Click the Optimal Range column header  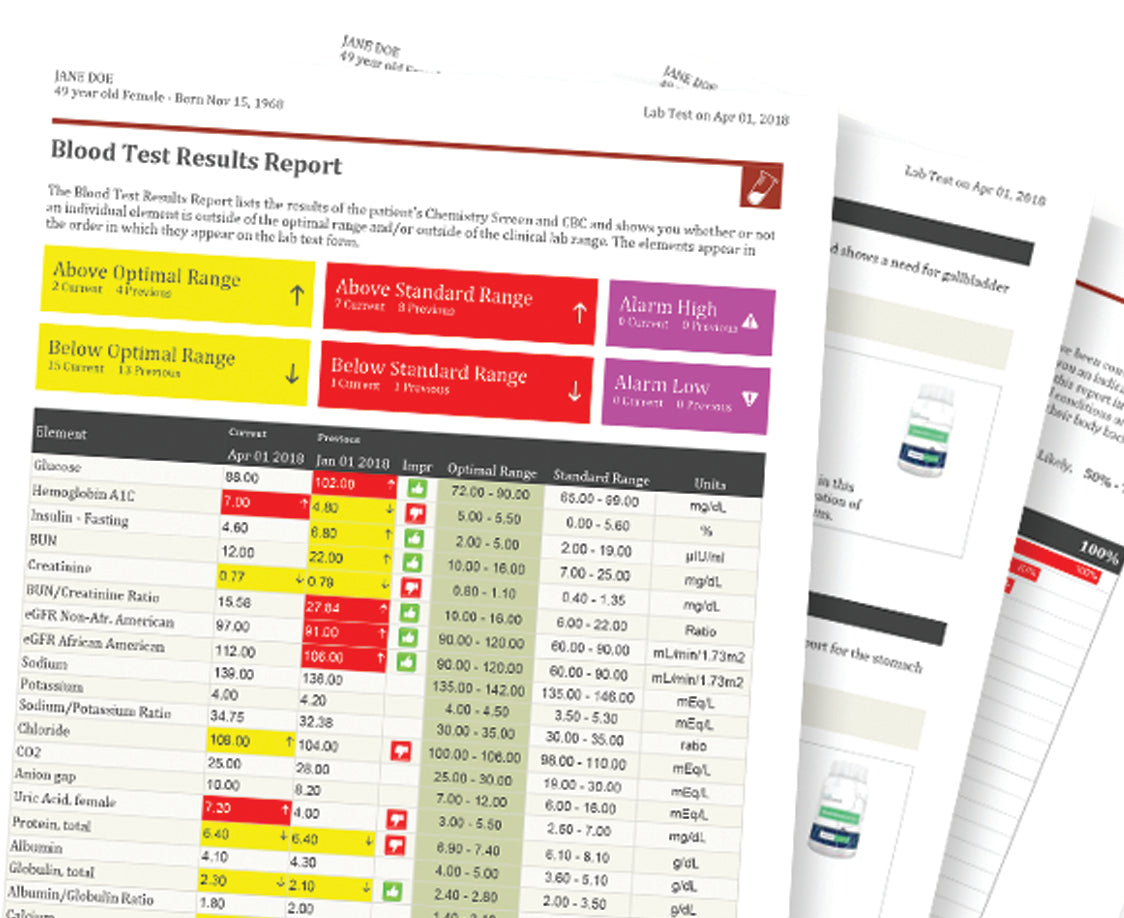[x=492, y=470]
